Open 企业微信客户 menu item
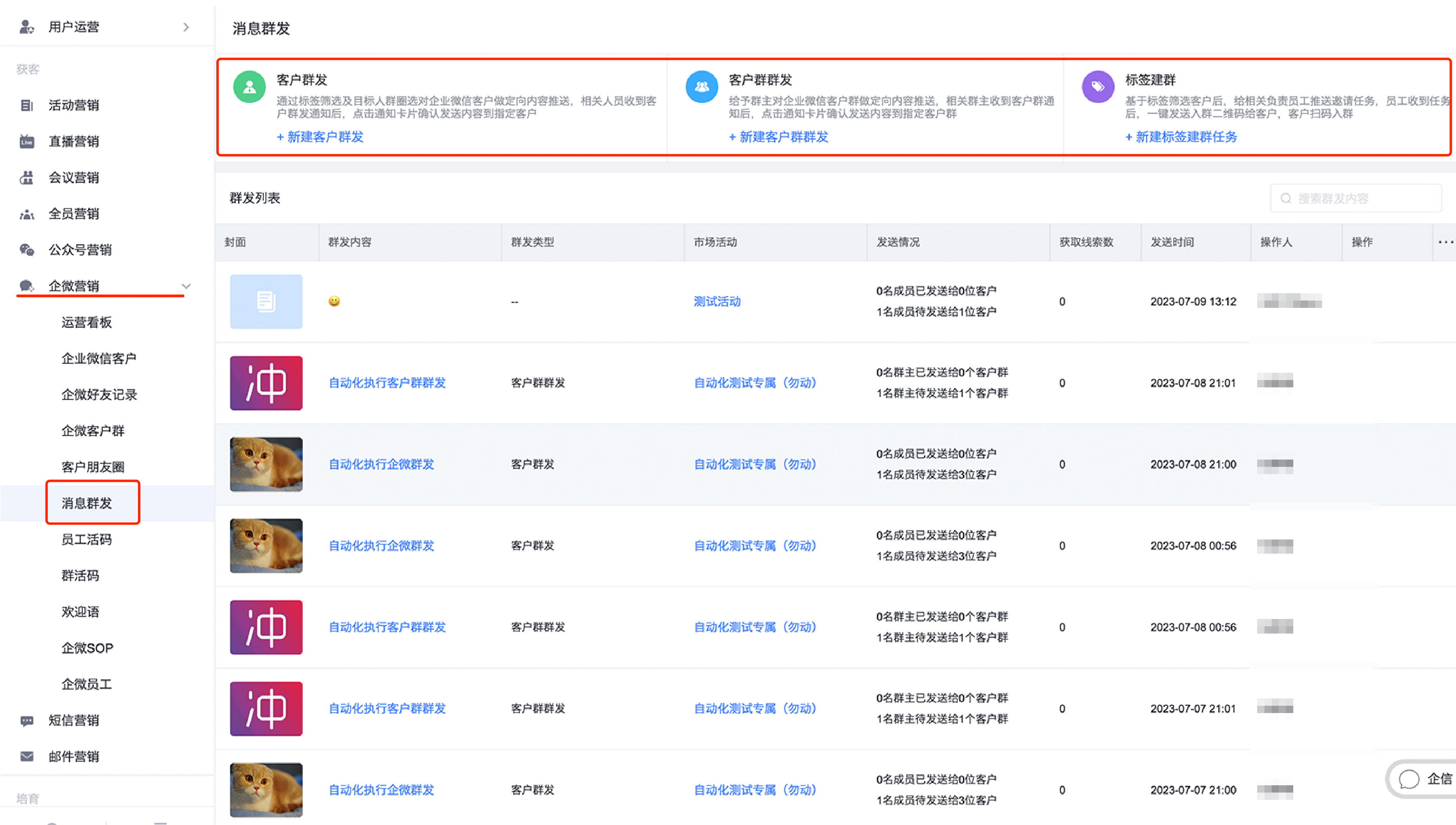 point(99,359)
